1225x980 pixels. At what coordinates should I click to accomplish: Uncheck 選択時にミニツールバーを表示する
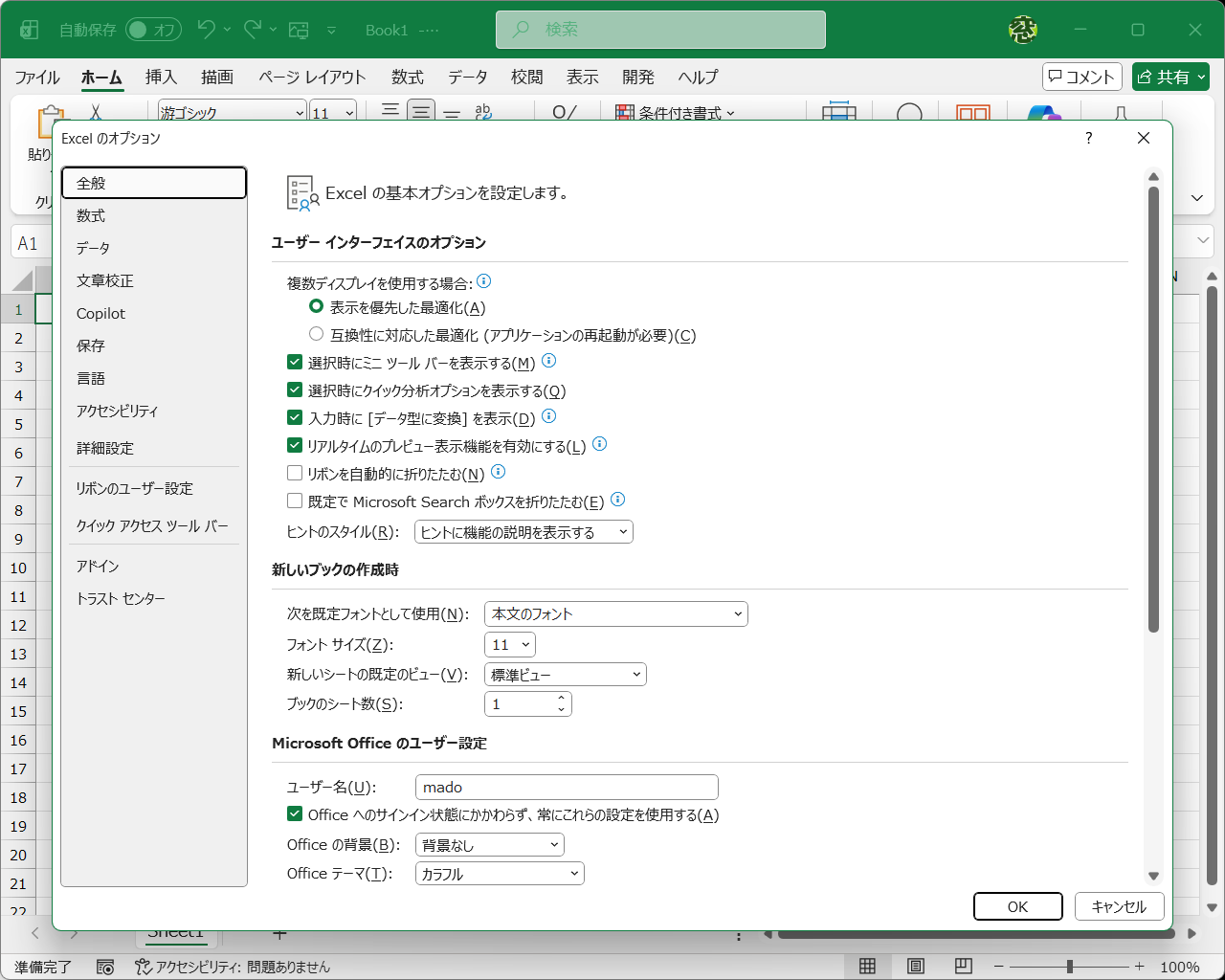pos(293,362)
